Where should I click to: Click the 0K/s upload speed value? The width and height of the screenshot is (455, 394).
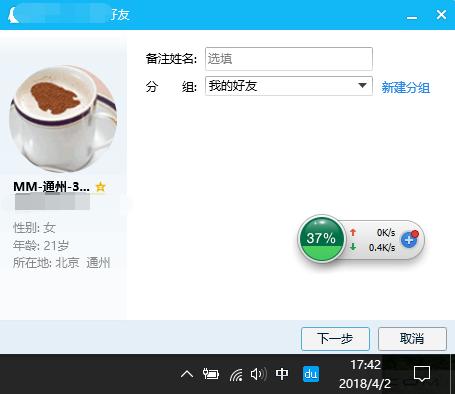386,232
